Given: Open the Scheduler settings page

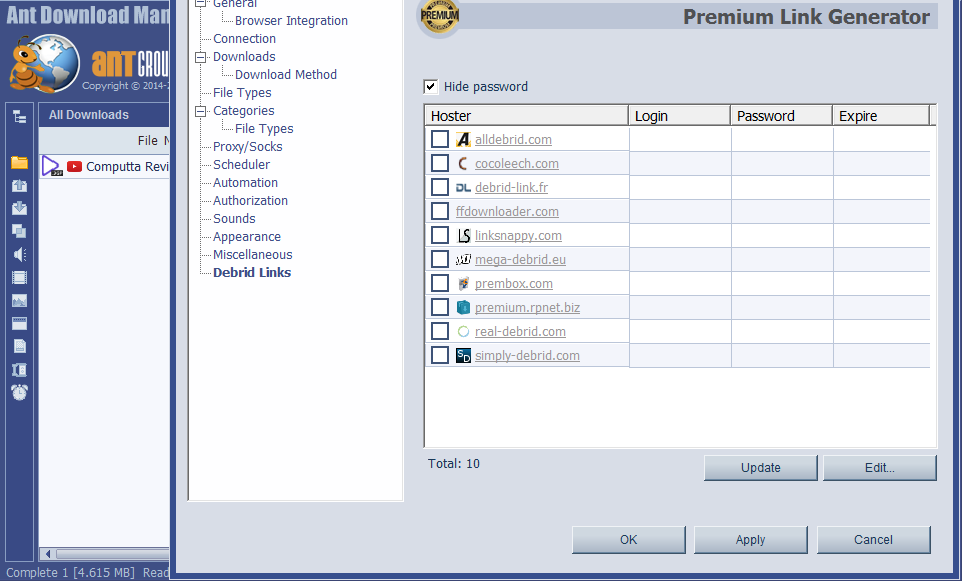Looking at the screenshot, I should point(241,164).
